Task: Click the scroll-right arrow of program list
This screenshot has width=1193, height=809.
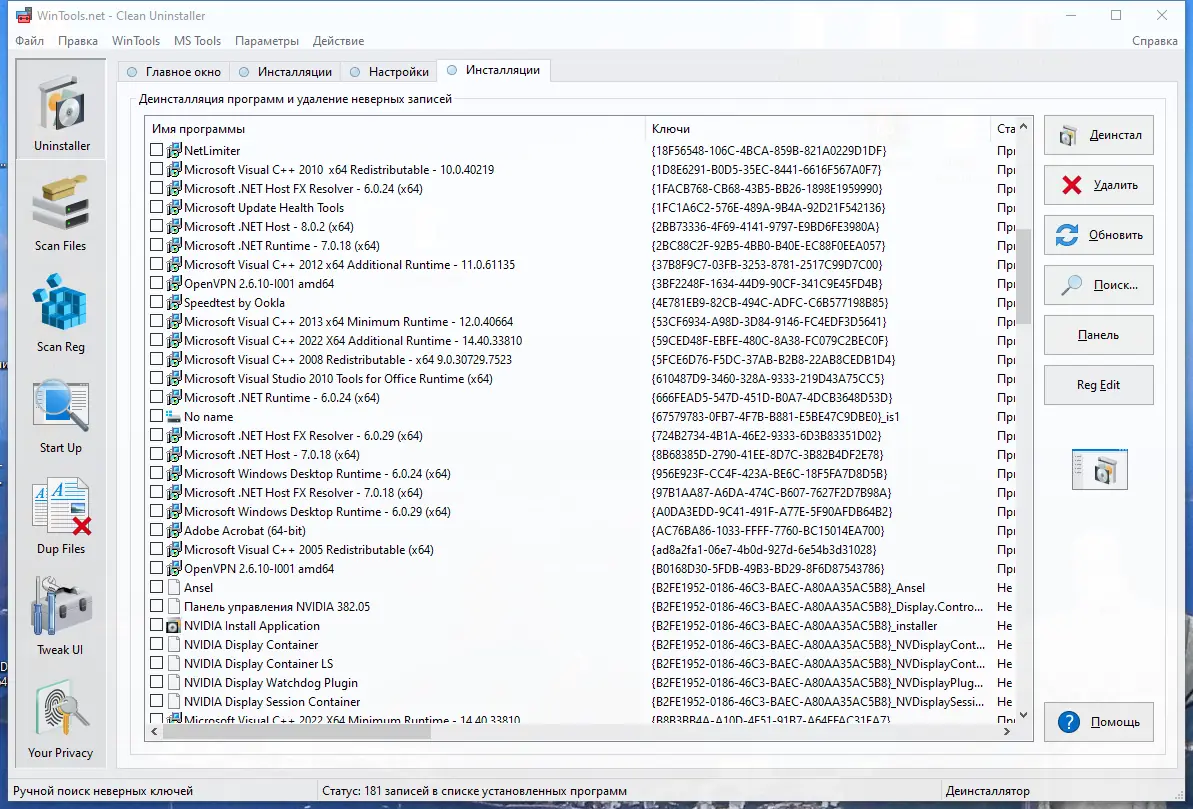Action: coord(1007,731)
